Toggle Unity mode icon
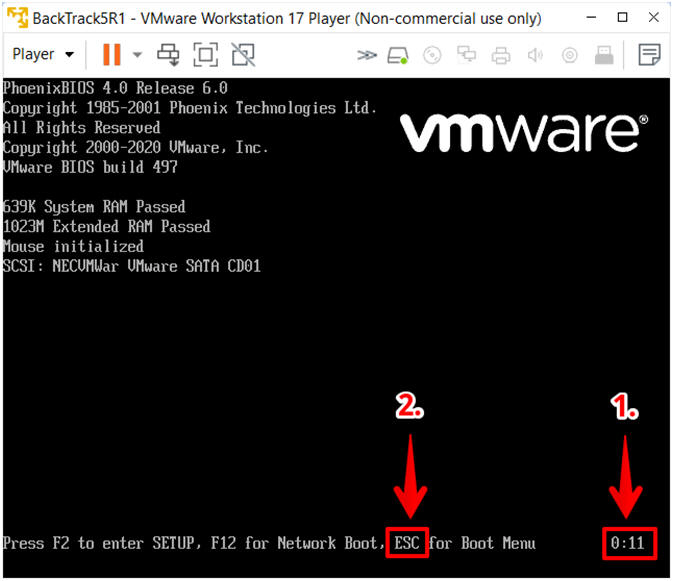Viewport: 673px width, 581px height. (x=243, y=55)
